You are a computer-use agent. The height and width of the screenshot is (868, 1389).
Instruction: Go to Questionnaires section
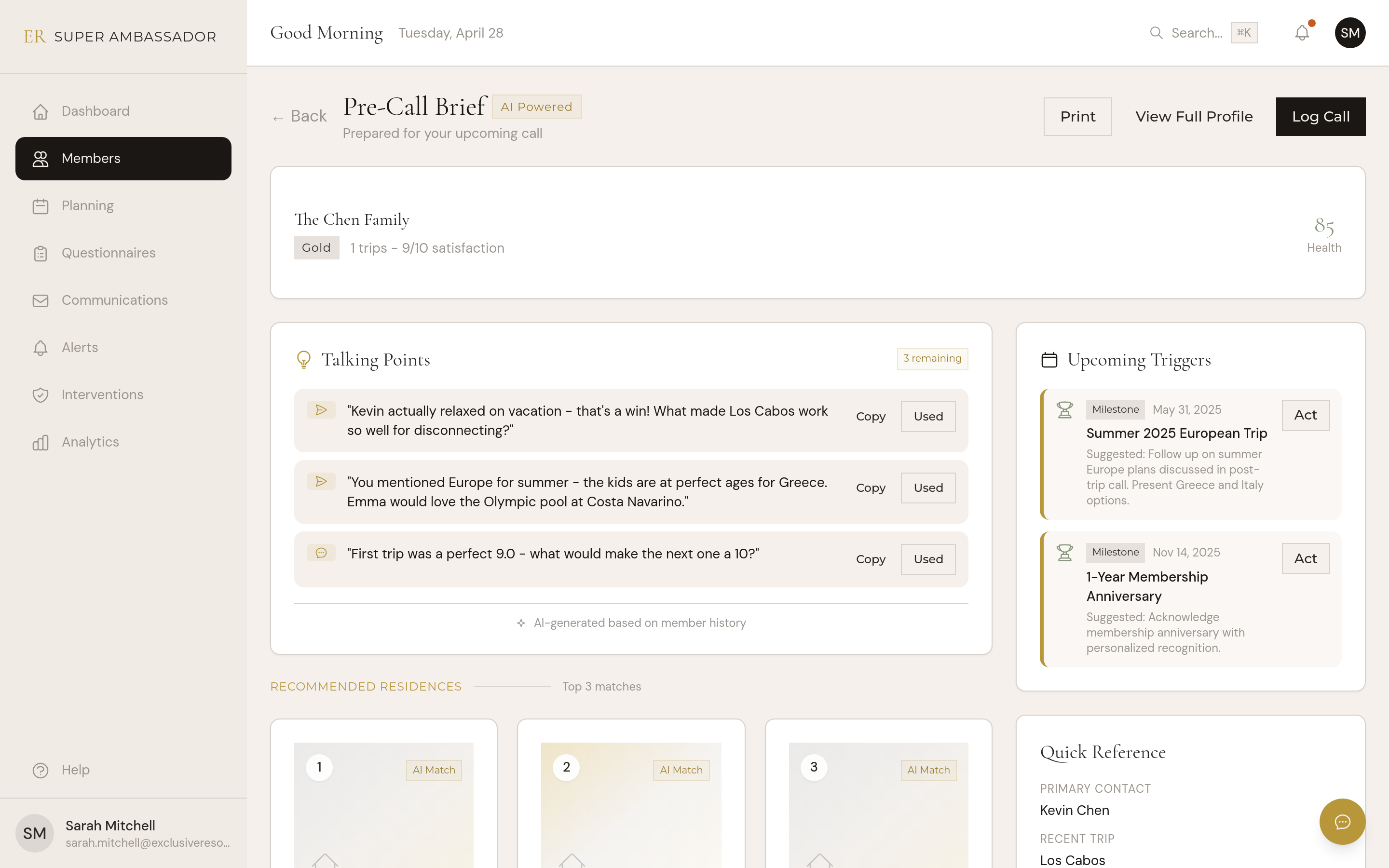click(123, 253)
